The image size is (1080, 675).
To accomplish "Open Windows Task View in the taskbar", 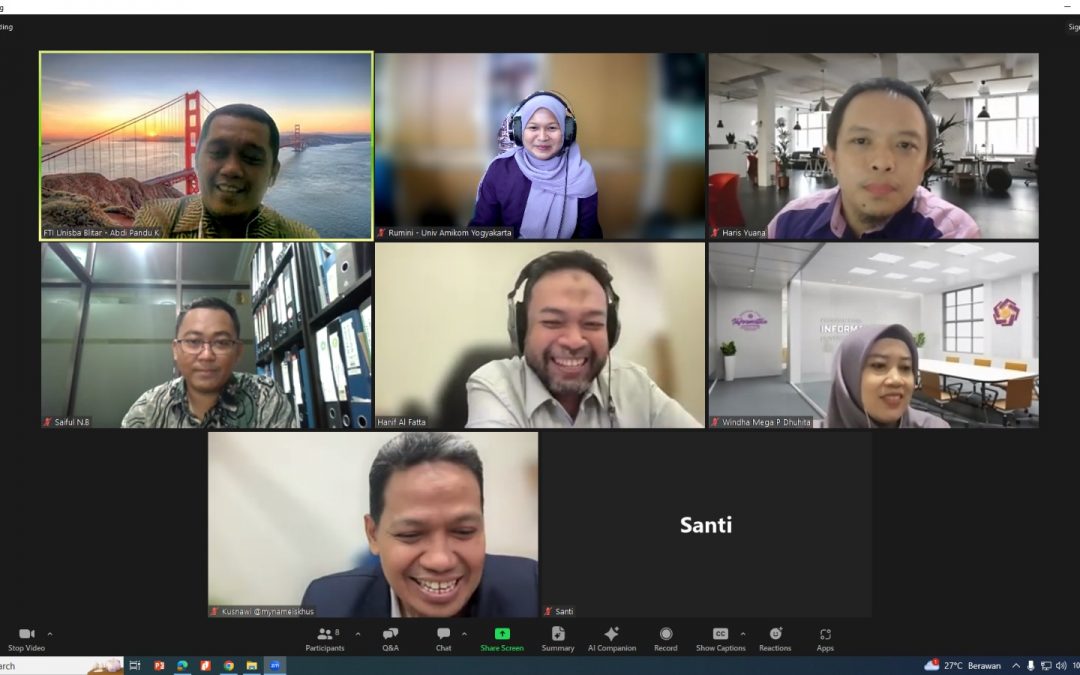I will coord(135,666).
